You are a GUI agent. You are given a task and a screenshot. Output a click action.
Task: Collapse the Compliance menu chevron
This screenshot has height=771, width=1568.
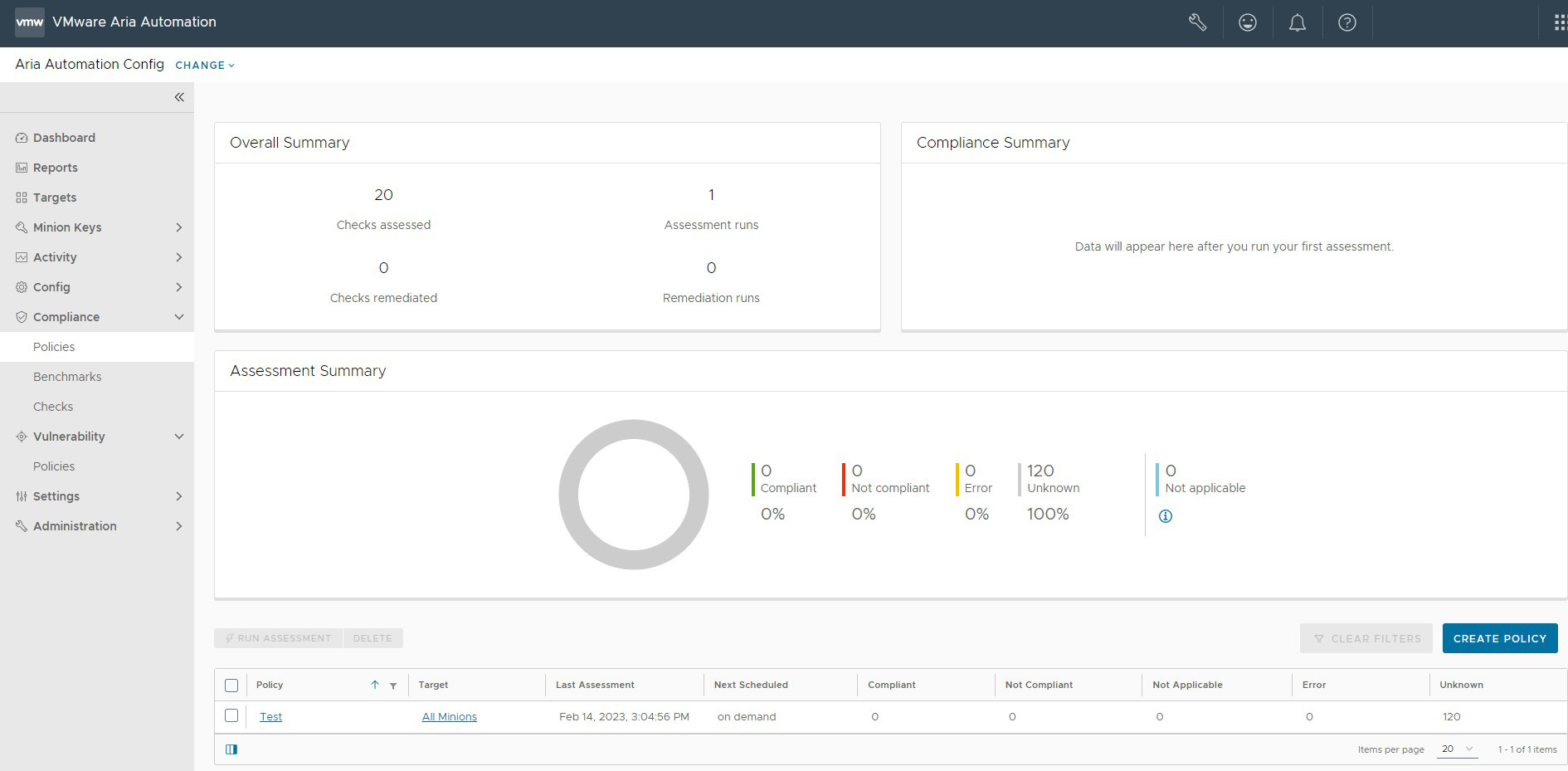point(178,317)
